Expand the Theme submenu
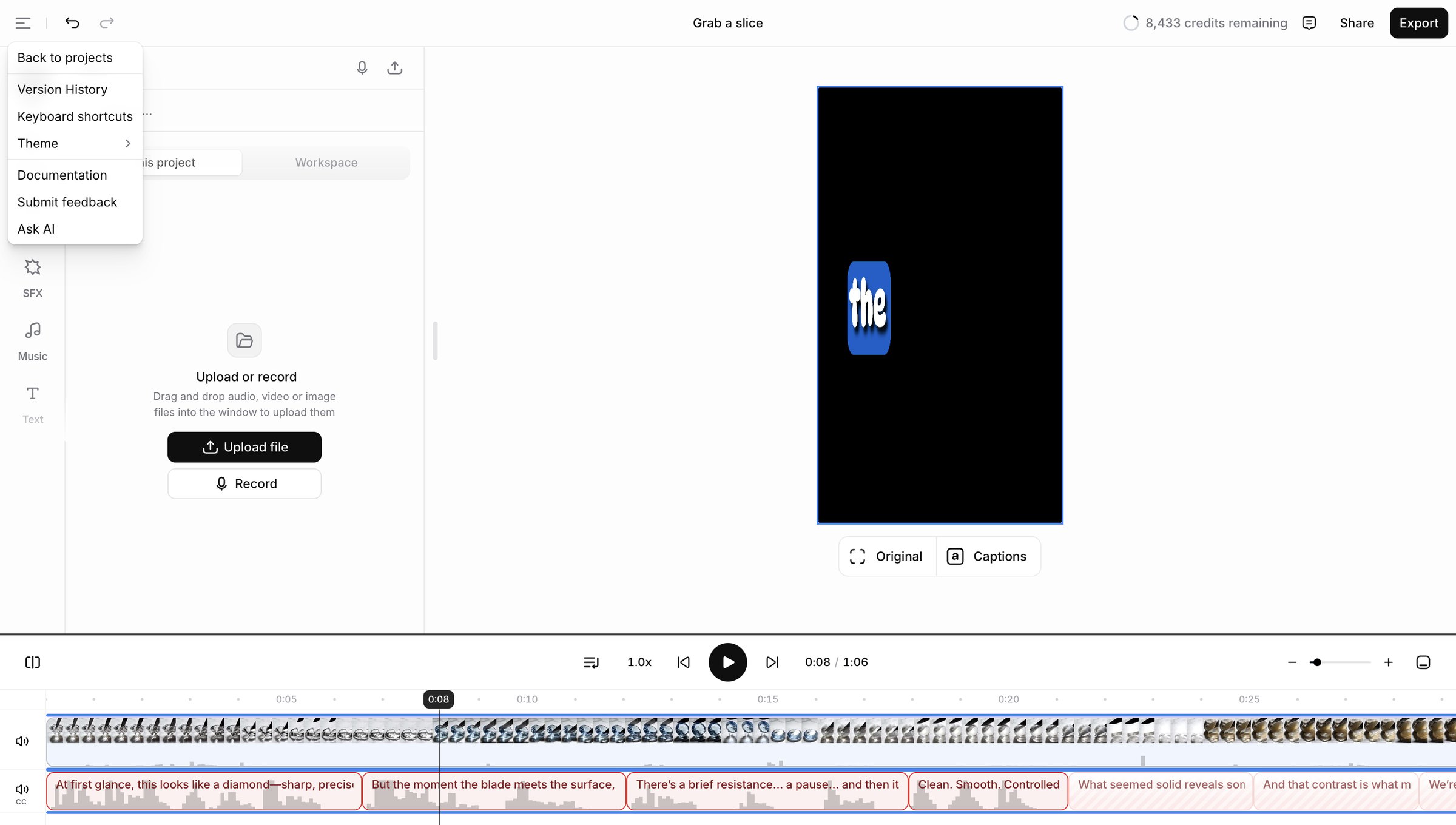The width and height of the screenshot is (1456, 825). click(x=75, y=143)
